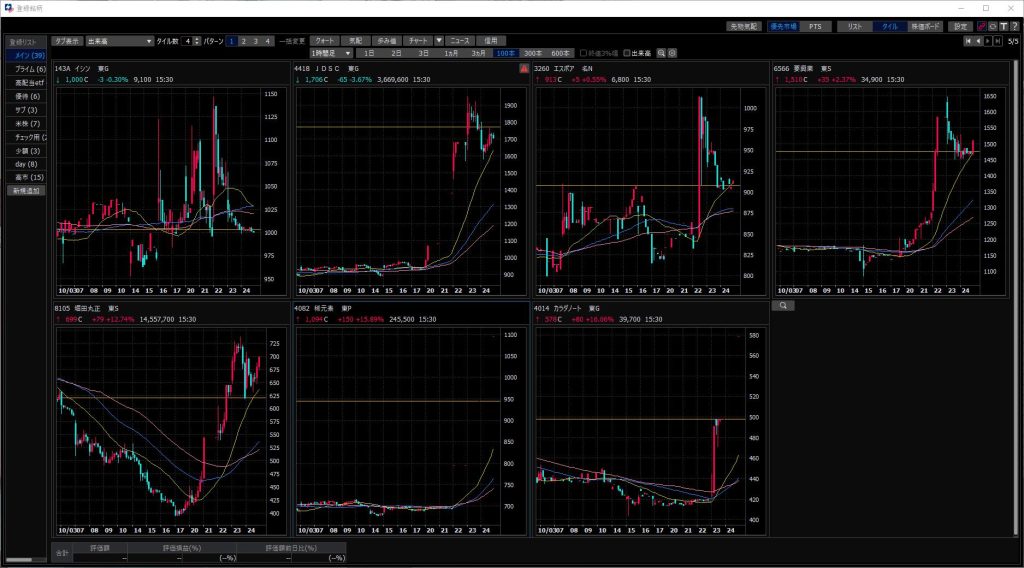The height and width of the screenshot is (568, 1024).
Task: Enable the 出来高 checkbox
Action: 627,52
